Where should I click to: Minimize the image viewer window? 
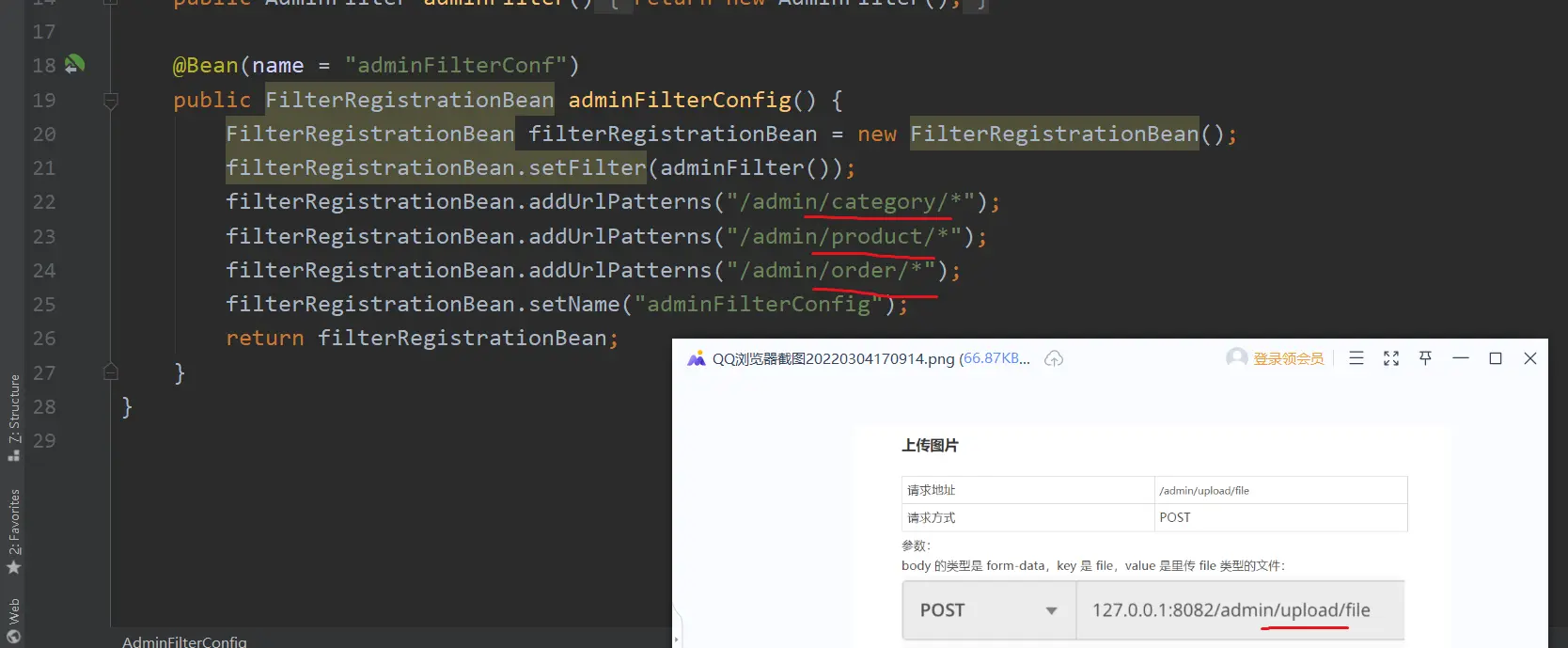1461,358
